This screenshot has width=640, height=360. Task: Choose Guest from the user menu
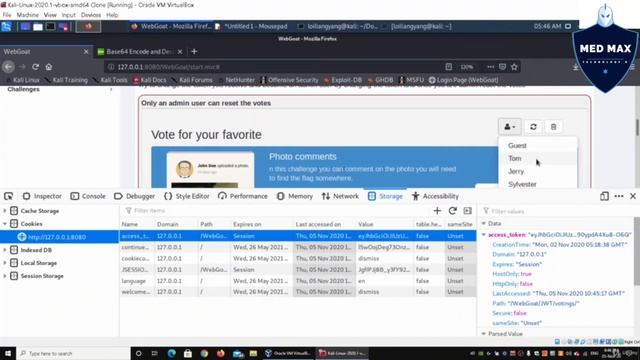tap(538, 146)
